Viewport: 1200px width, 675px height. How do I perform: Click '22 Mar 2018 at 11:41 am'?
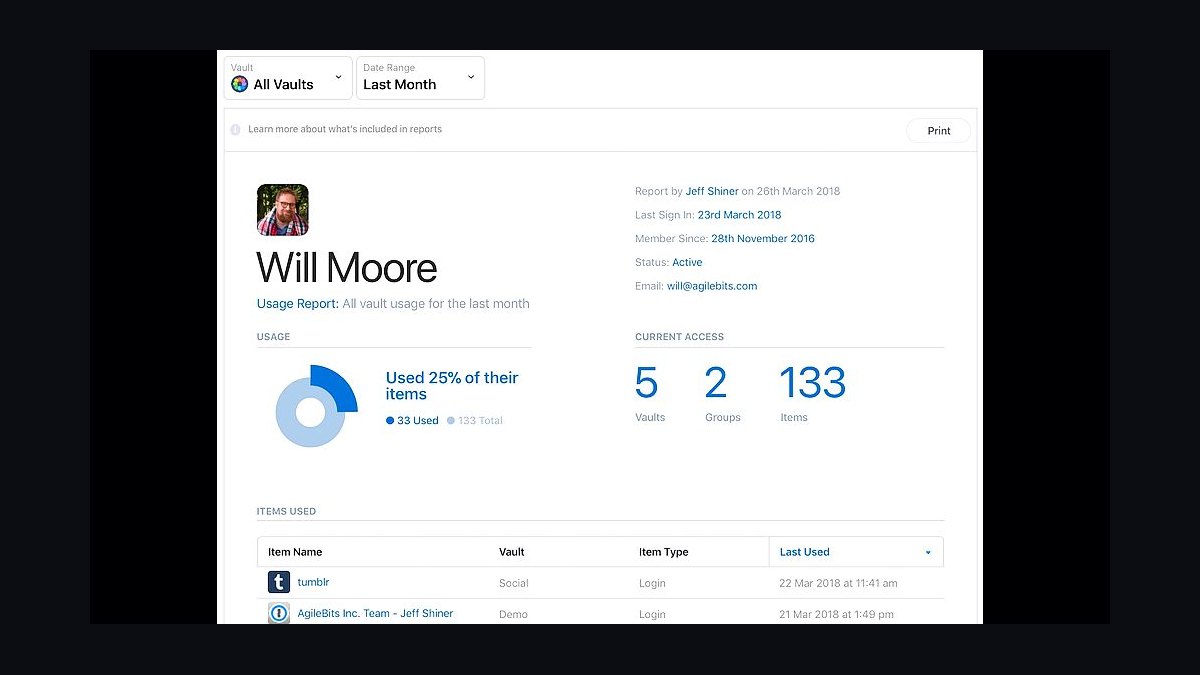(x=838, y=583)
